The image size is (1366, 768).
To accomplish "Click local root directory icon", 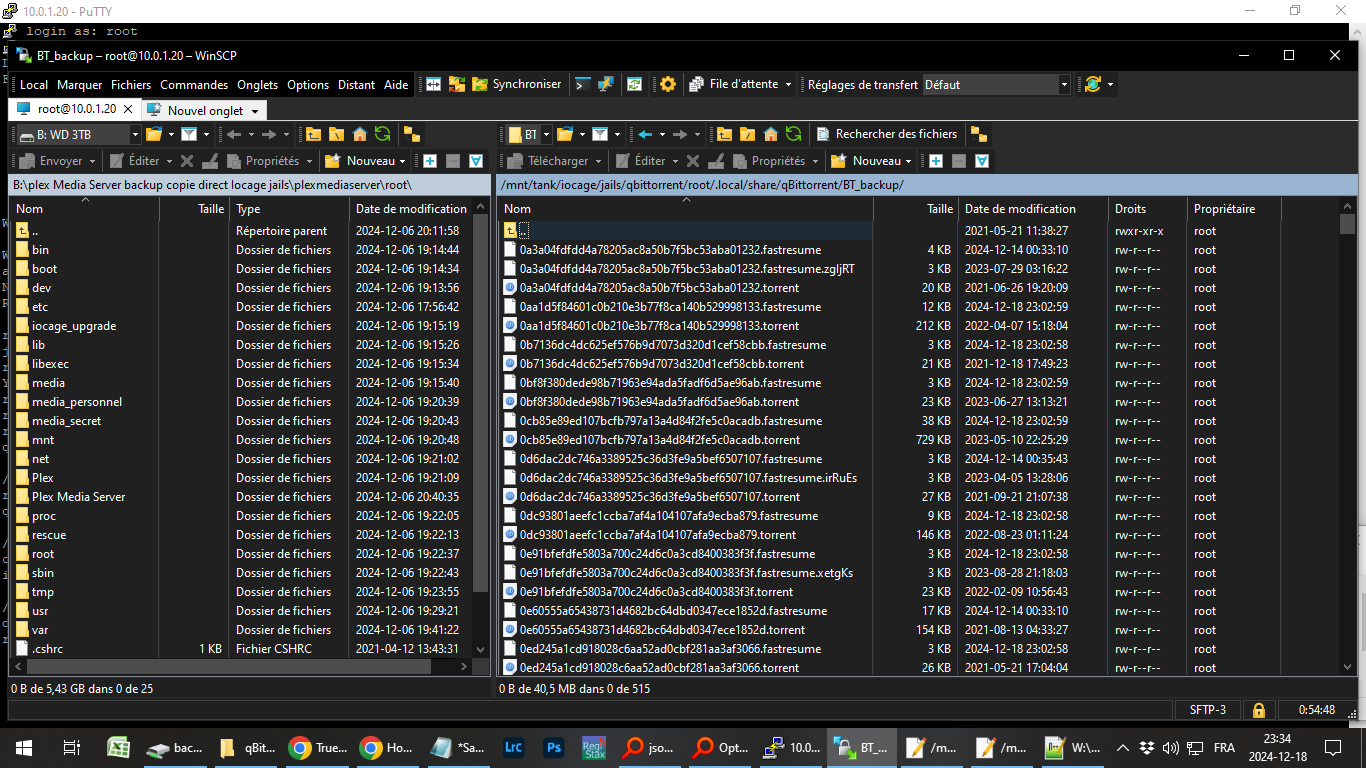I will 337,134.
